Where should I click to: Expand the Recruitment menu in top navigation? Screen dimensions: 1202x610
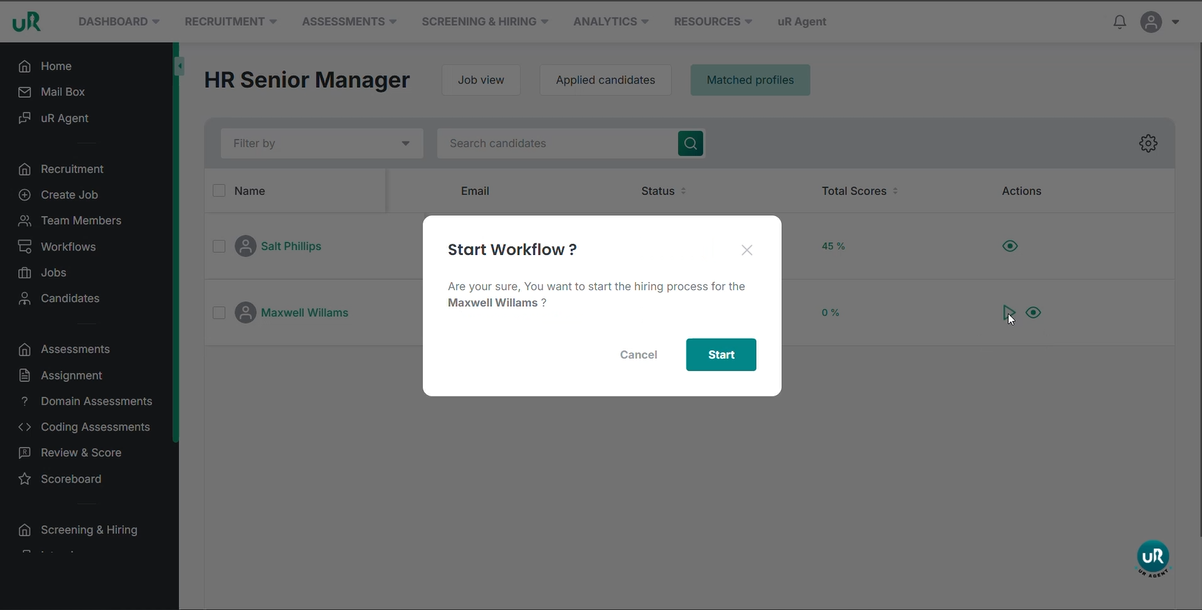[x=230, y=22]
